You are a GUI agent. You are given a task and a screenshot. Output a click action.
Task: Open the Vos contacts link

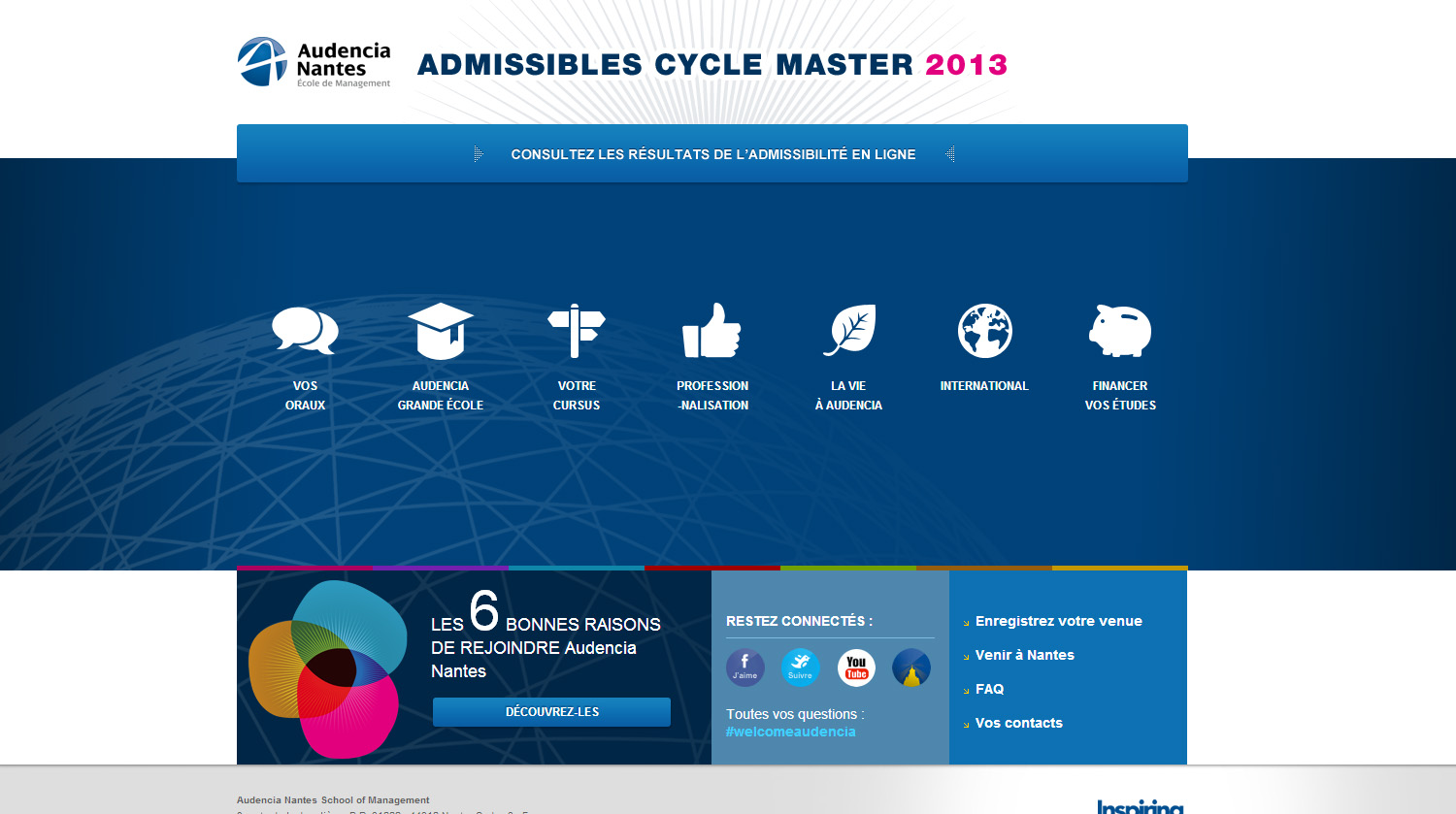pyautogui.click(x=1019, y=723)
